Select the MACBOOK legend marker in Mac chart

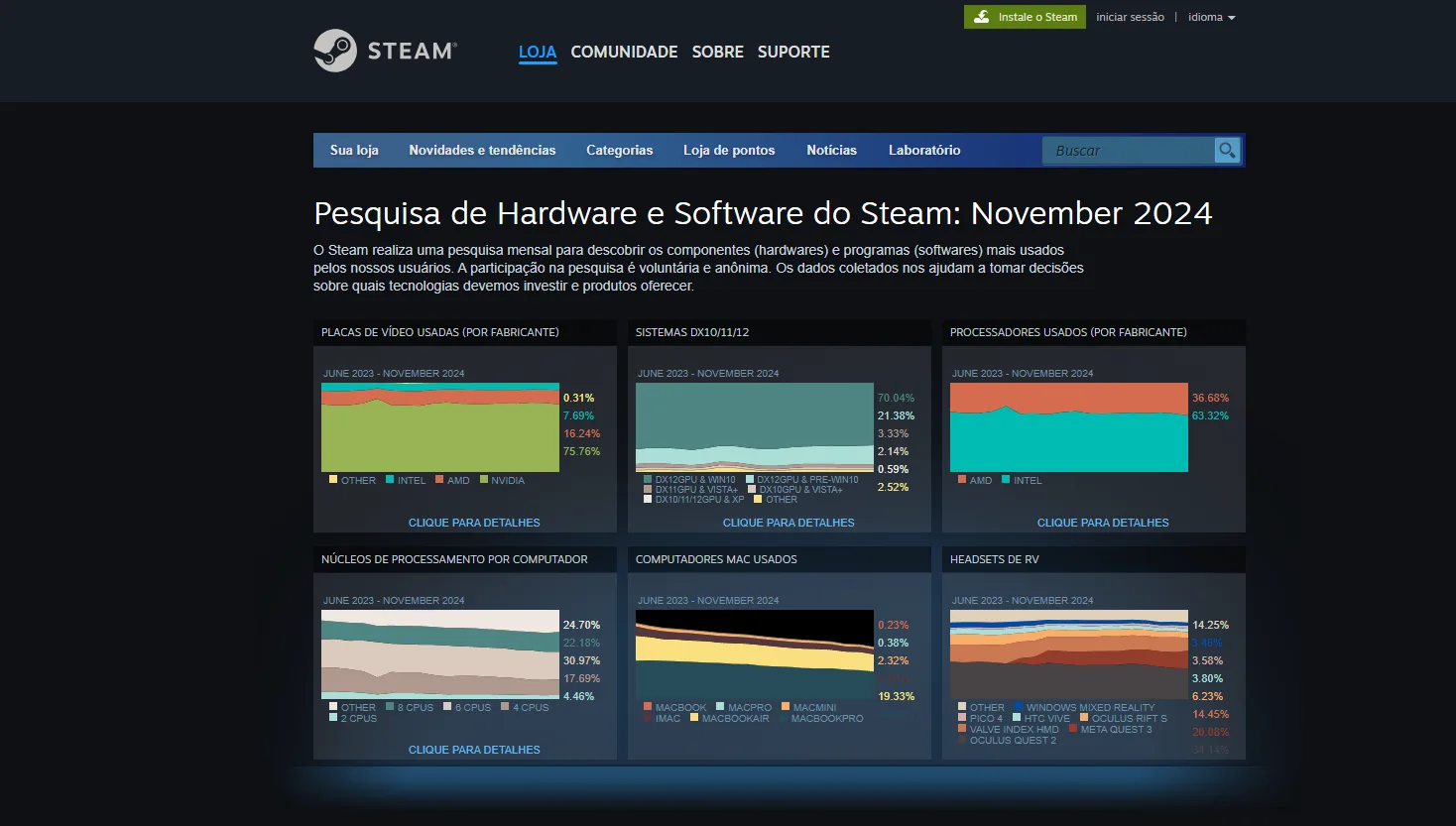[x=648, y=707]
